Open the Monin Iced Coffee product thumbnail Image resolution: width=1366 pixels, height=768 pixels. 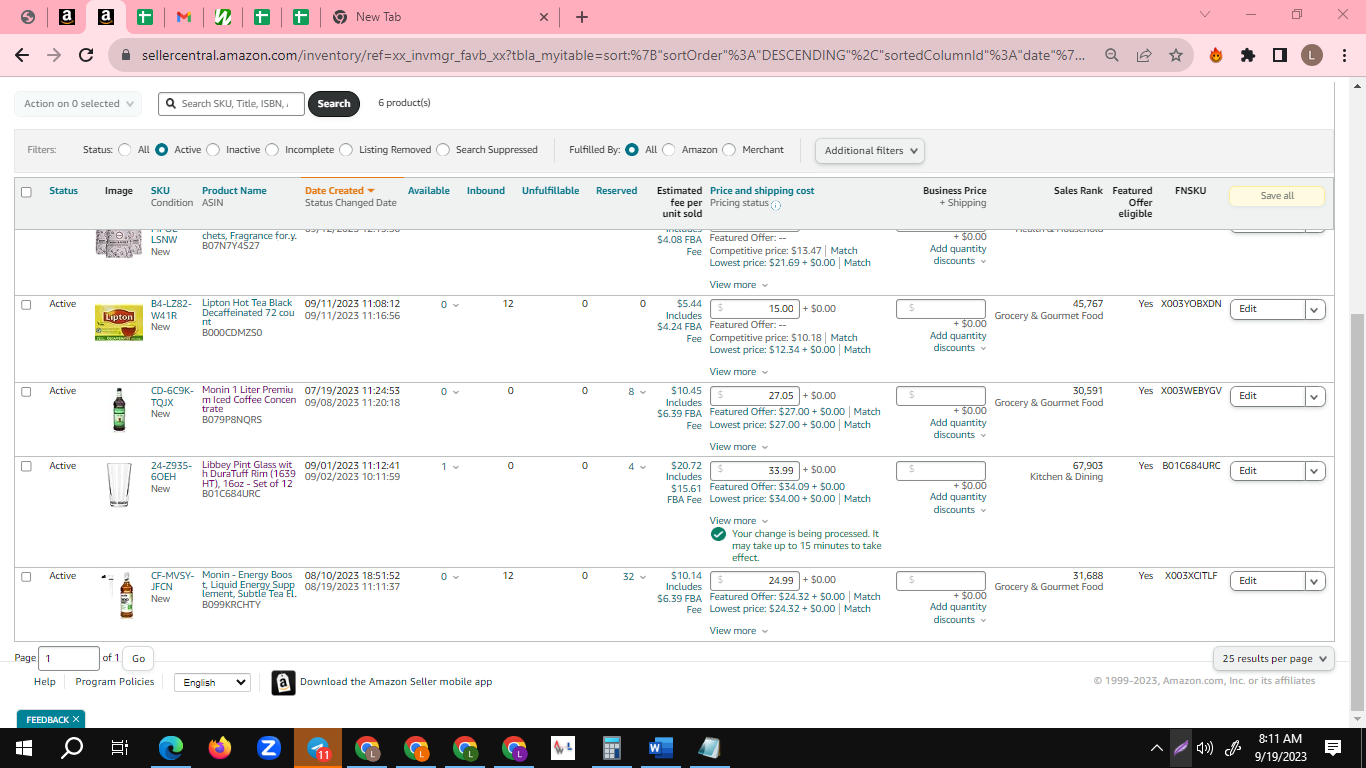pyautogui.click(x=119, y=410)
